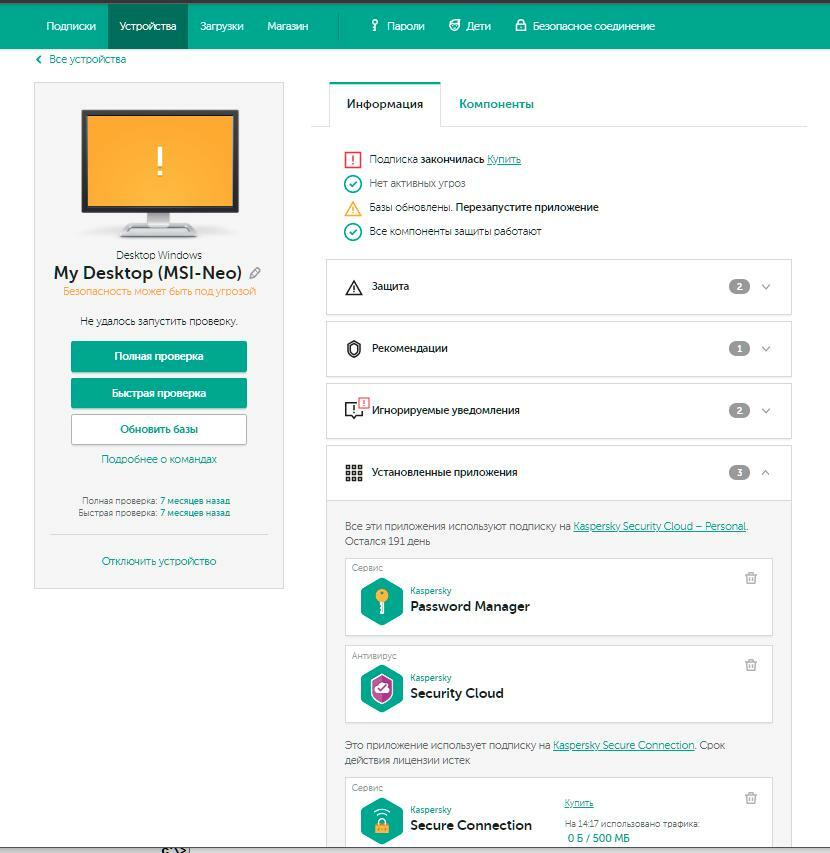Start Быстрая проверка scan
This screenshot has width=830, height=853.
(159, 393)
